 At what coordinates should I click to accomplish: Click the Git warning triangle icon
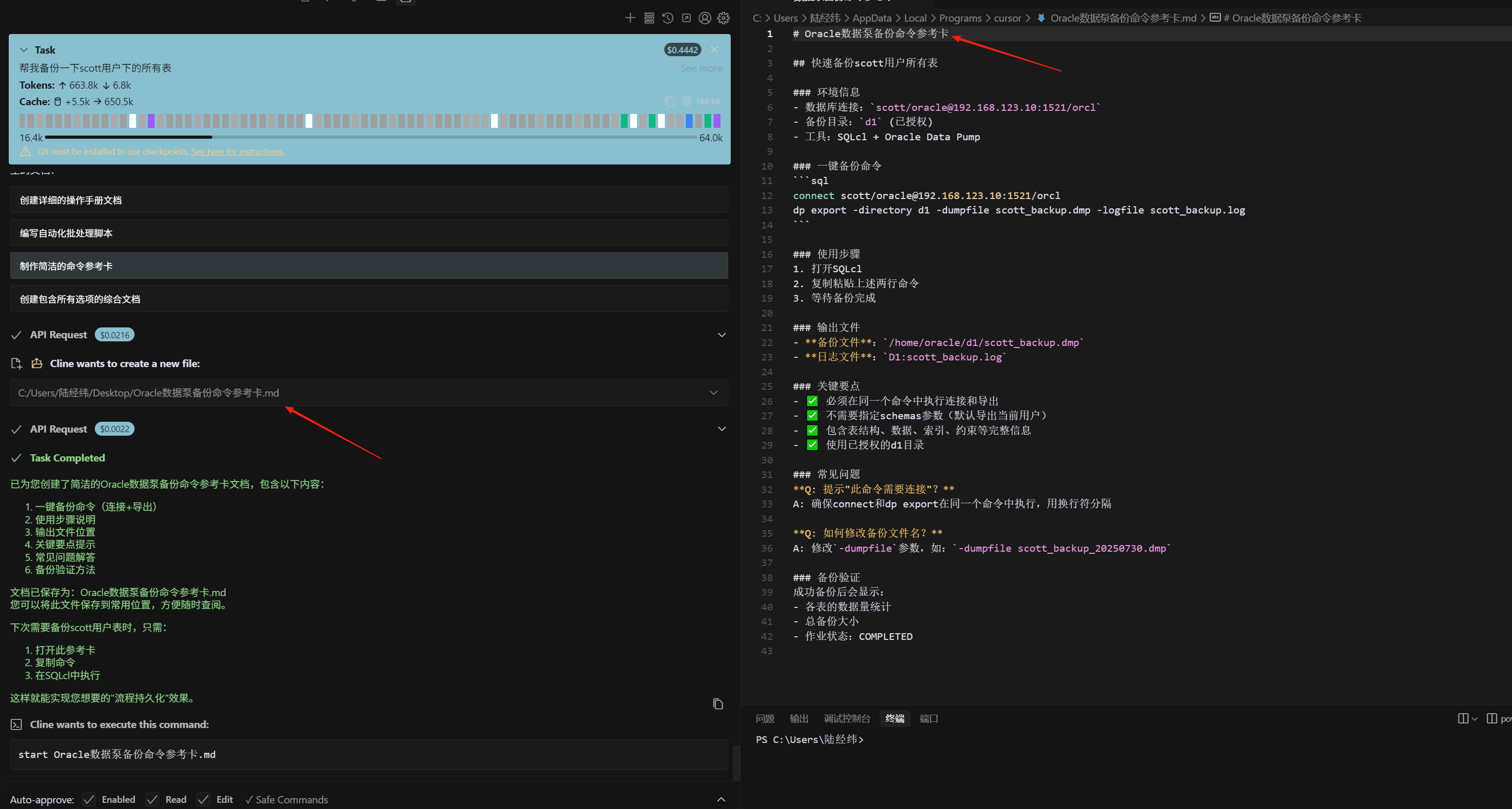[x=25, y=152]
